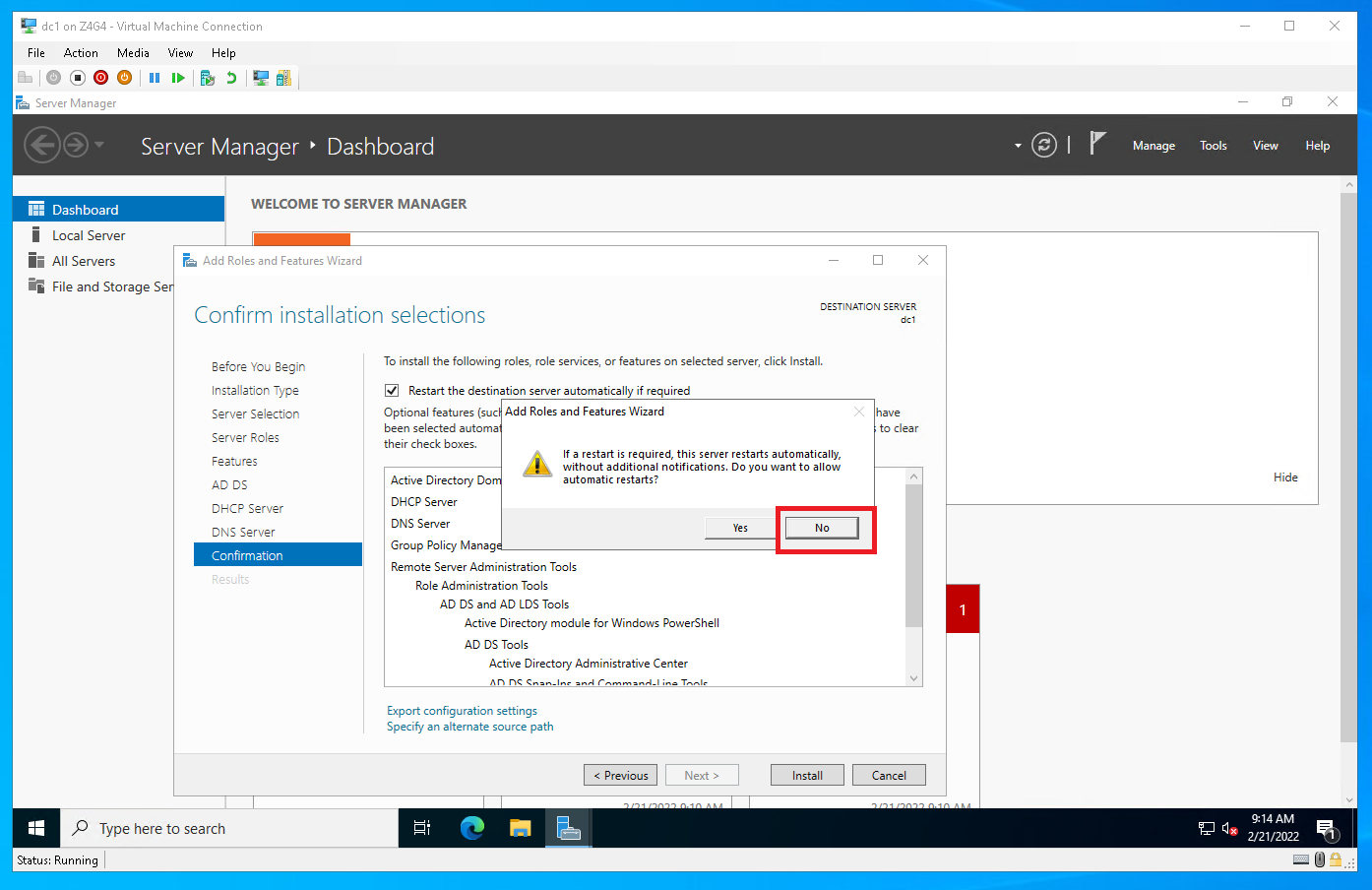Open the Media menu of VM Connection
This screenshot has height=890, width=1372.
(x=133, y=53)
